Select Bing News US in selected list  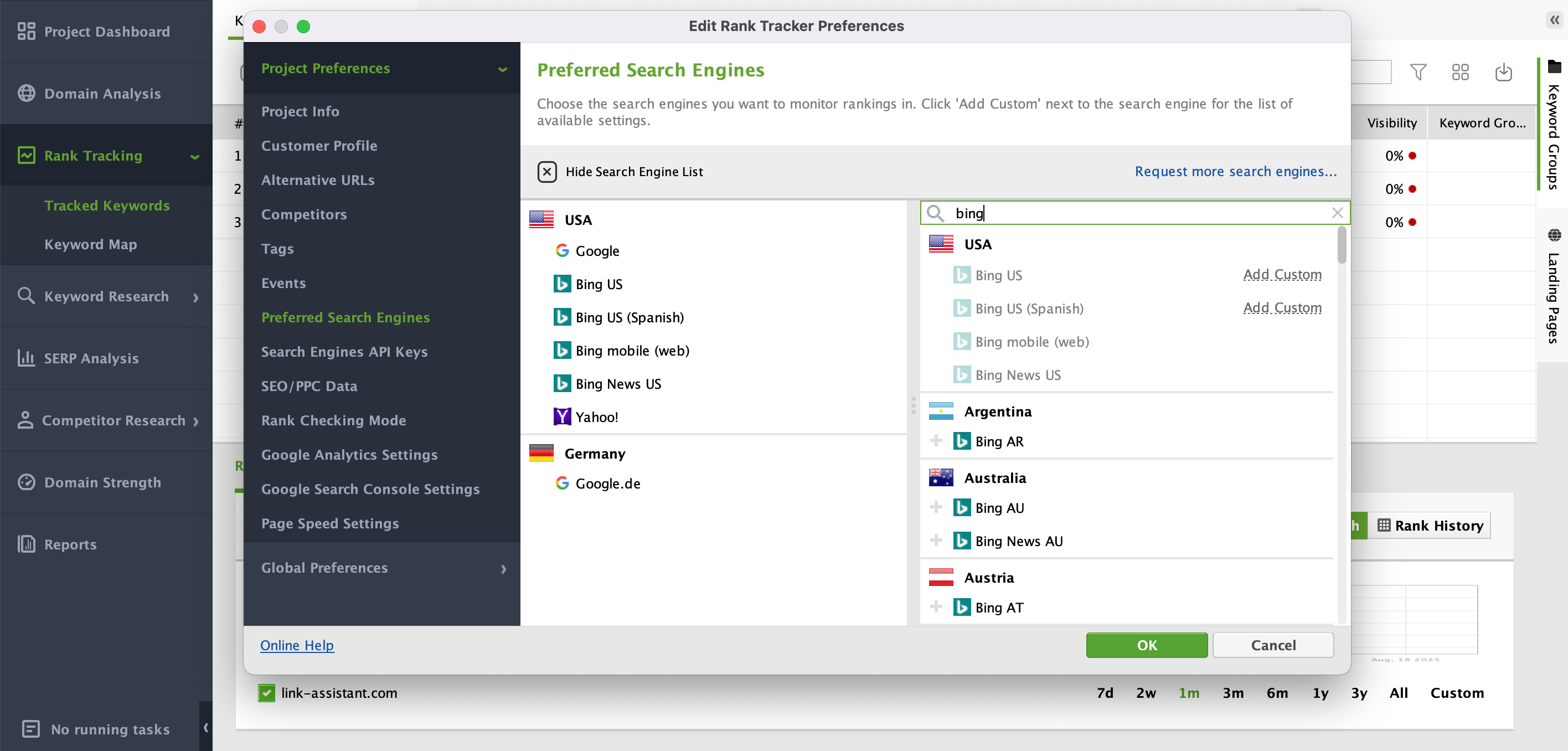(607, 384)
